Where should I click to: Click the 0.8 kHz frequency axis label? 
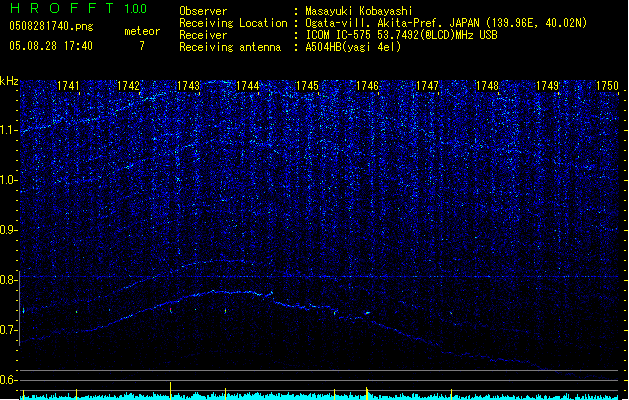click(8, 280)
